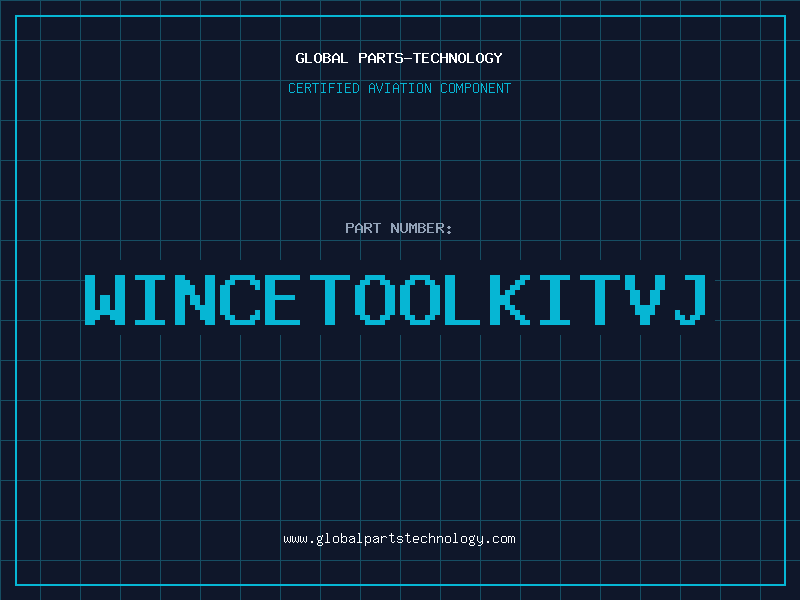
Task: Select the word COMPONENT in the subtitle
Action: [x=476, y=88]
